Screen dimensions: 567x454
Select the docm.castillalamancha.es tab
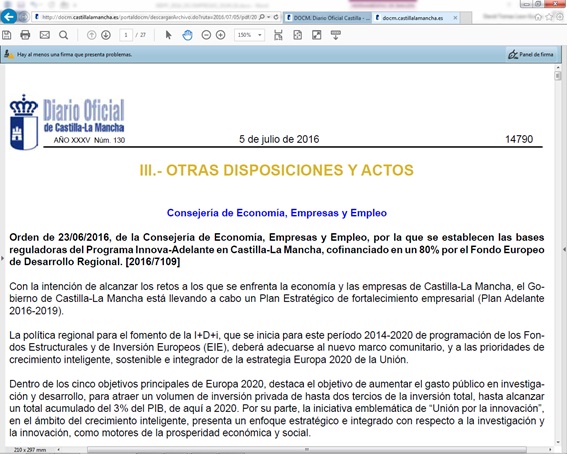point(412,17)
